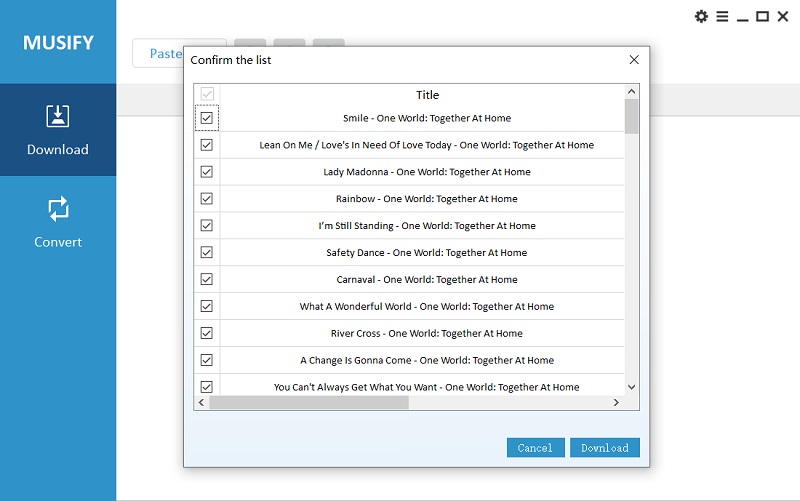Open the Convert section in sidebar
The image size is (800, 501).
point(58,222)
